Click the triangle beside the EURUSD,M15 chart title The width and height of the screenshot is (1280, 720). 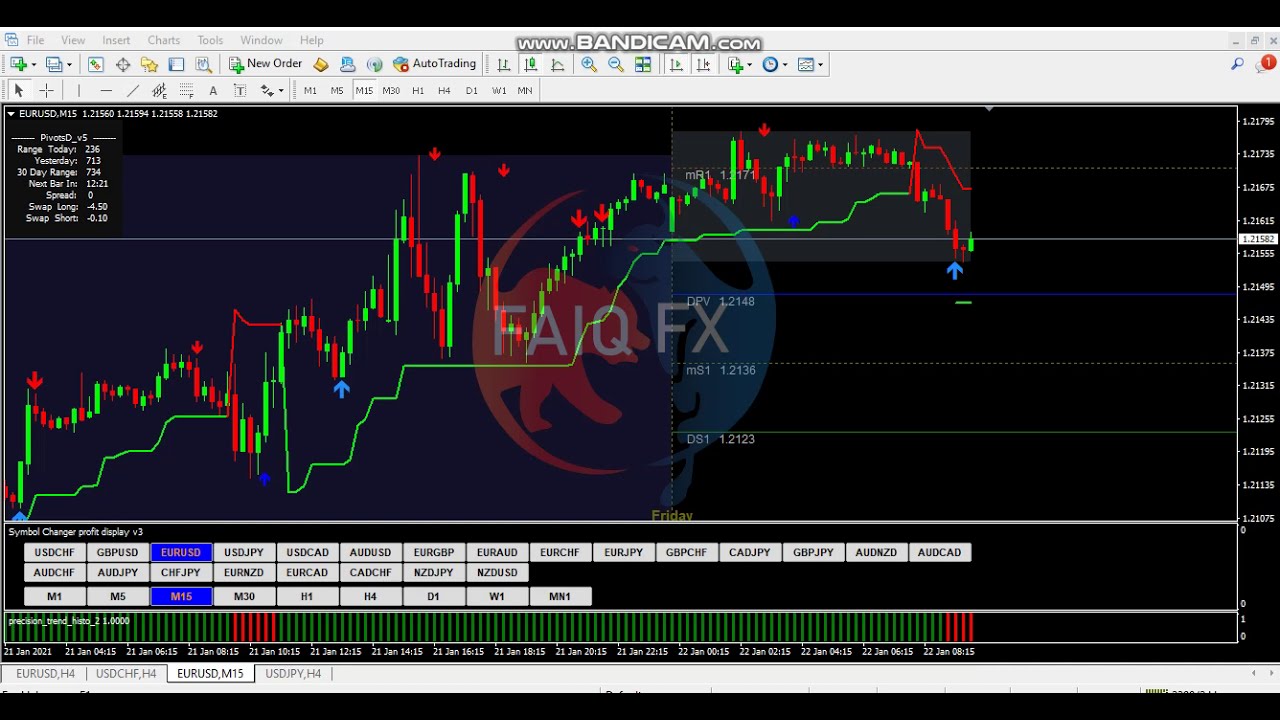pyautogui.click(x=11, y=114)
